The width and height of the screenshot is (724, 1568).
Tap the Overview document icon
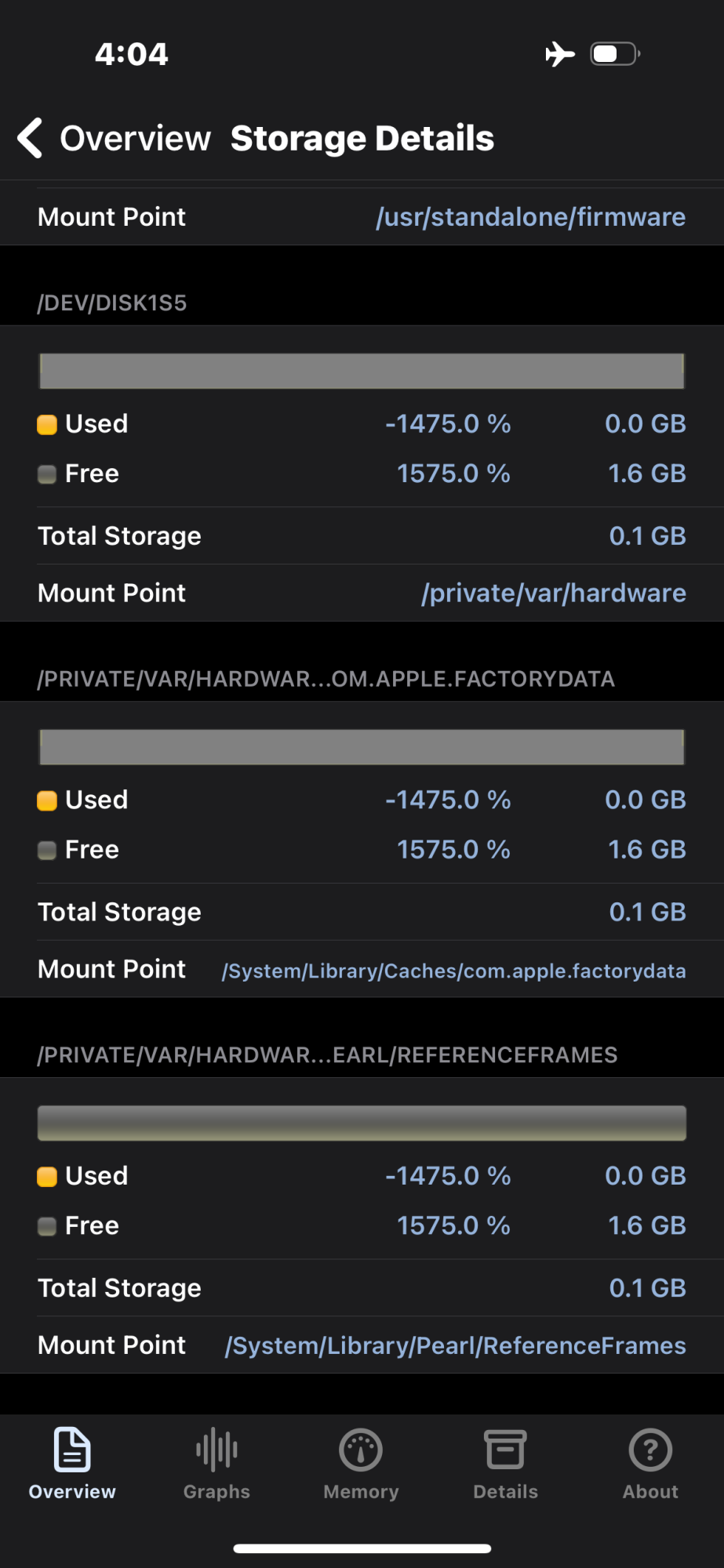tap(72, 1450)
